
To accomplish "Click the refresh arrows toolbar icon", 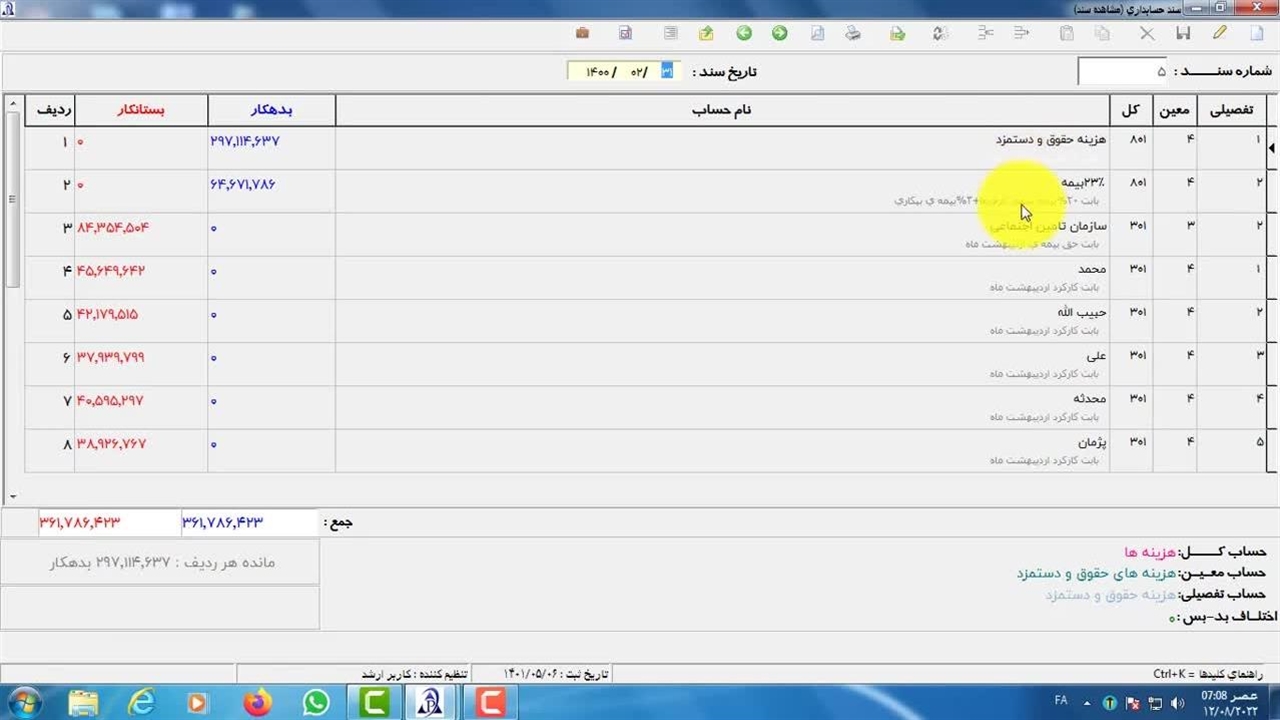I will [939, 33].
